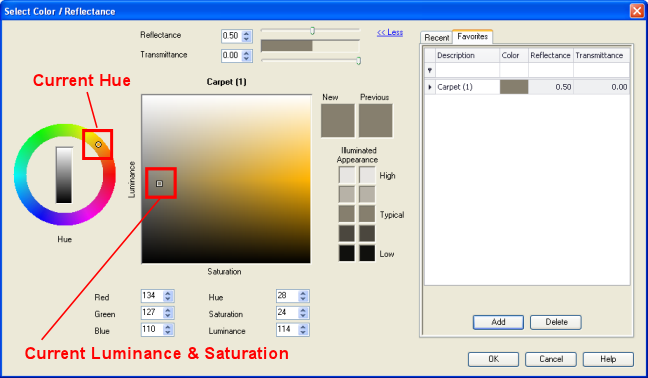Switch to the Favorites tab

click(472, 36)
